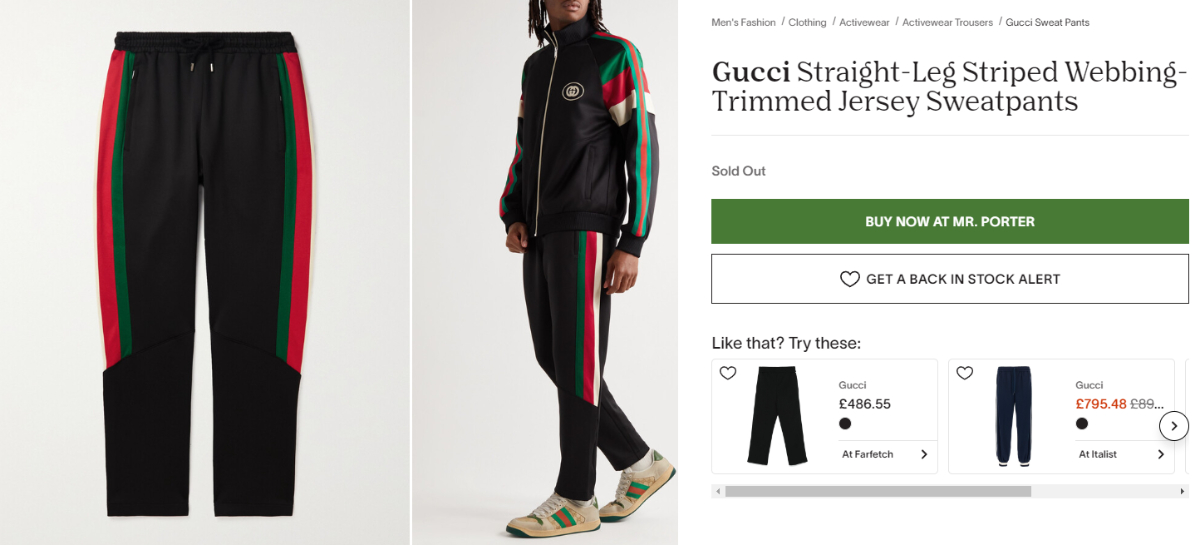The image size is (1200, 545).
Task: Click the carousel horizontal scrollbar thumb
Action: point(878,492)
